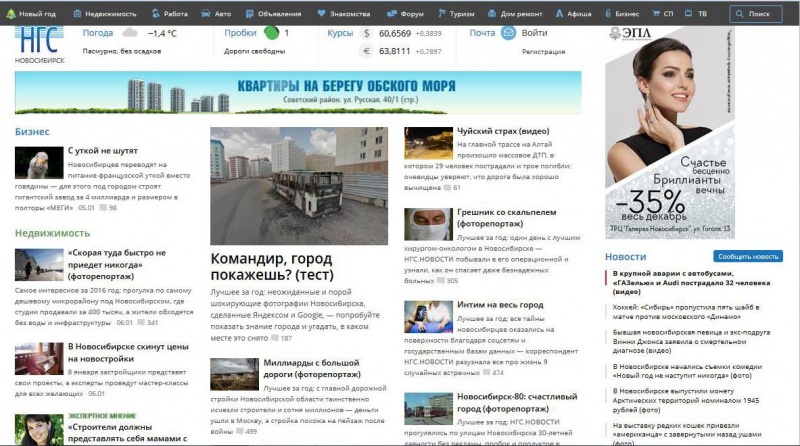This screenshot has width=800, height=446.
Task: Click the Поиск search field
Action: coord(755,15)
